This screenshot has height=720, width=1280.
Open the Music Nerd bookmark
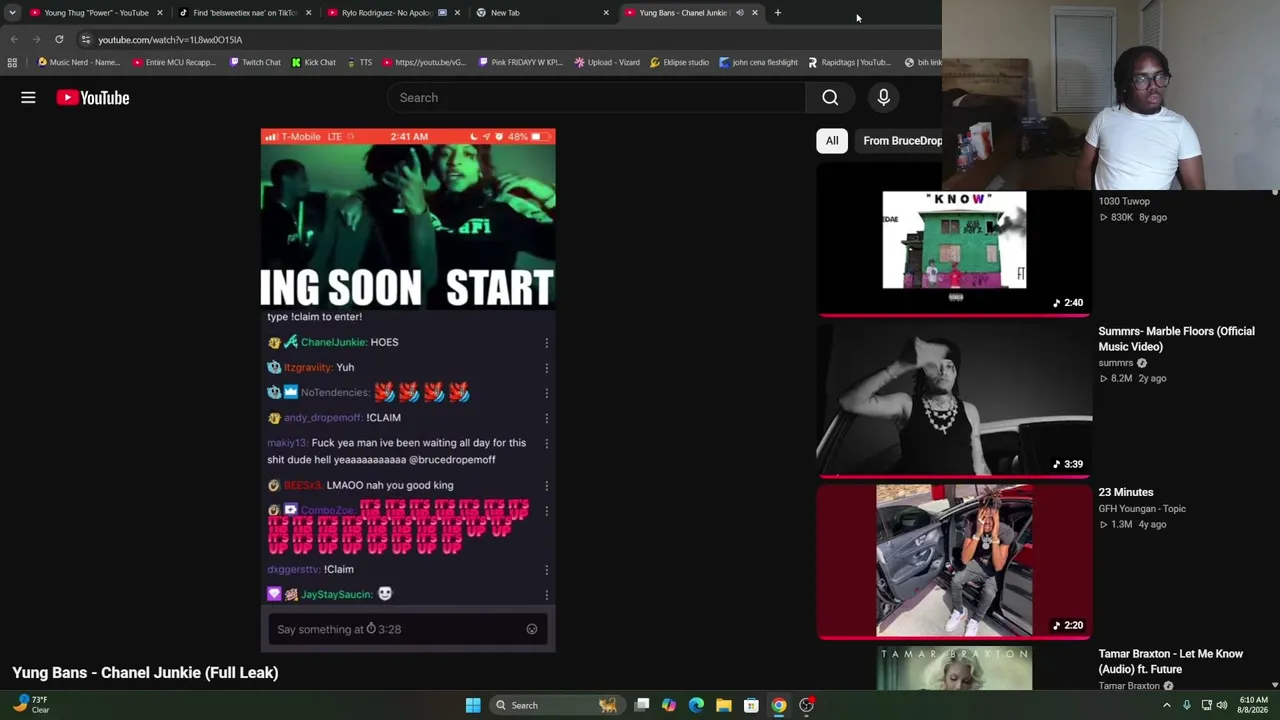(78, 62)
